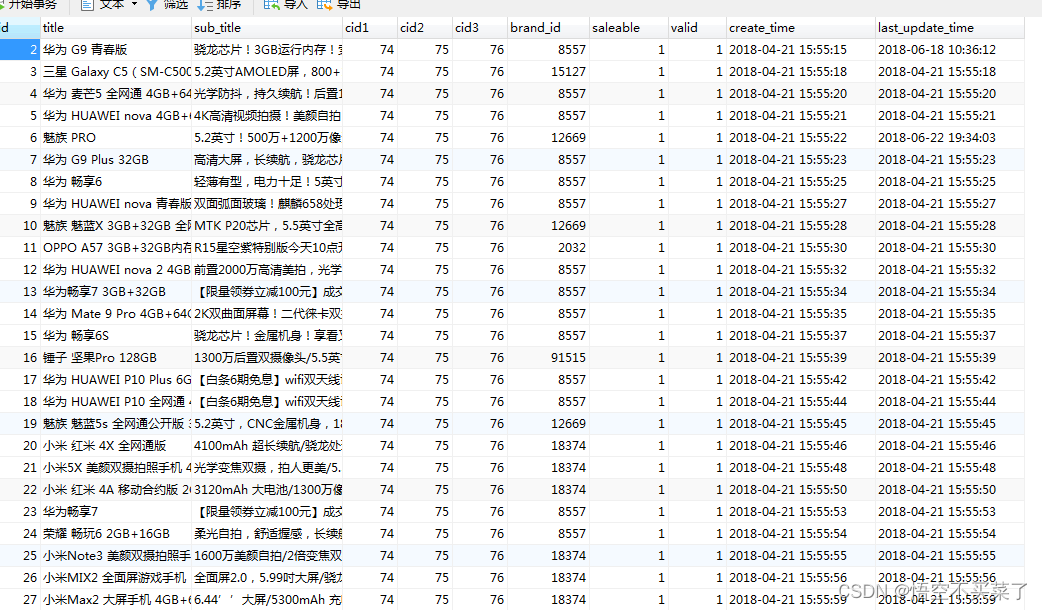Select sub_title cell R15星空紫特别版
This screenshot has height=610, width=1042.
click(267, 248)
